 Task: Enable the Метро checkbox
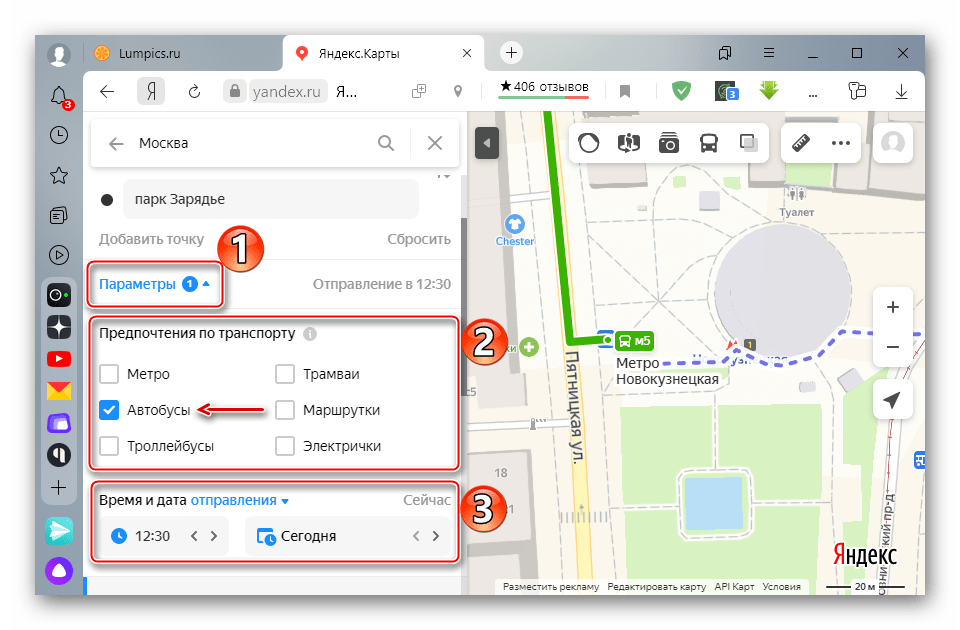111,374
